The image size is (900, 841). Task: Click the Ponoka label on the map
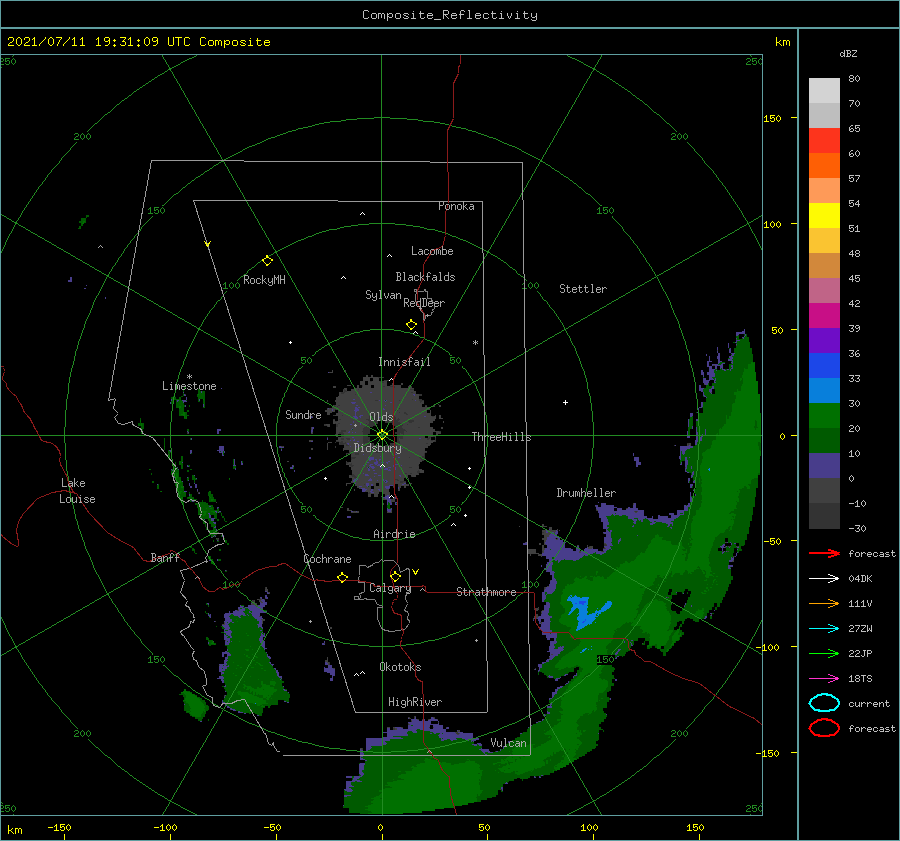pos(456,206)
